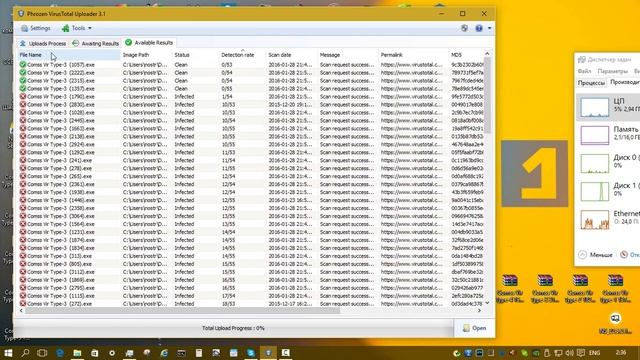Click the Total Upload Progress bar
Screen dimensions: 640x360
(233, 328)
